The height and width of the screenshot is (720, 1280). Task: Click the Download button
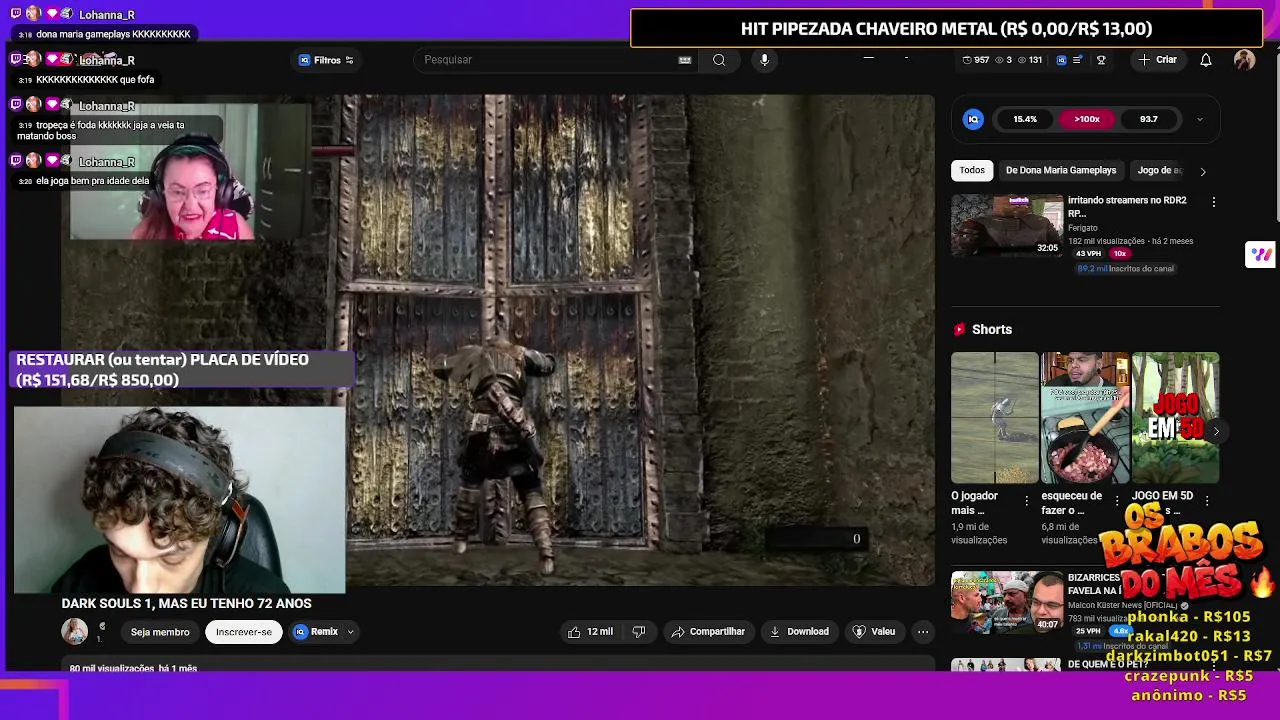tap(799, 632)
